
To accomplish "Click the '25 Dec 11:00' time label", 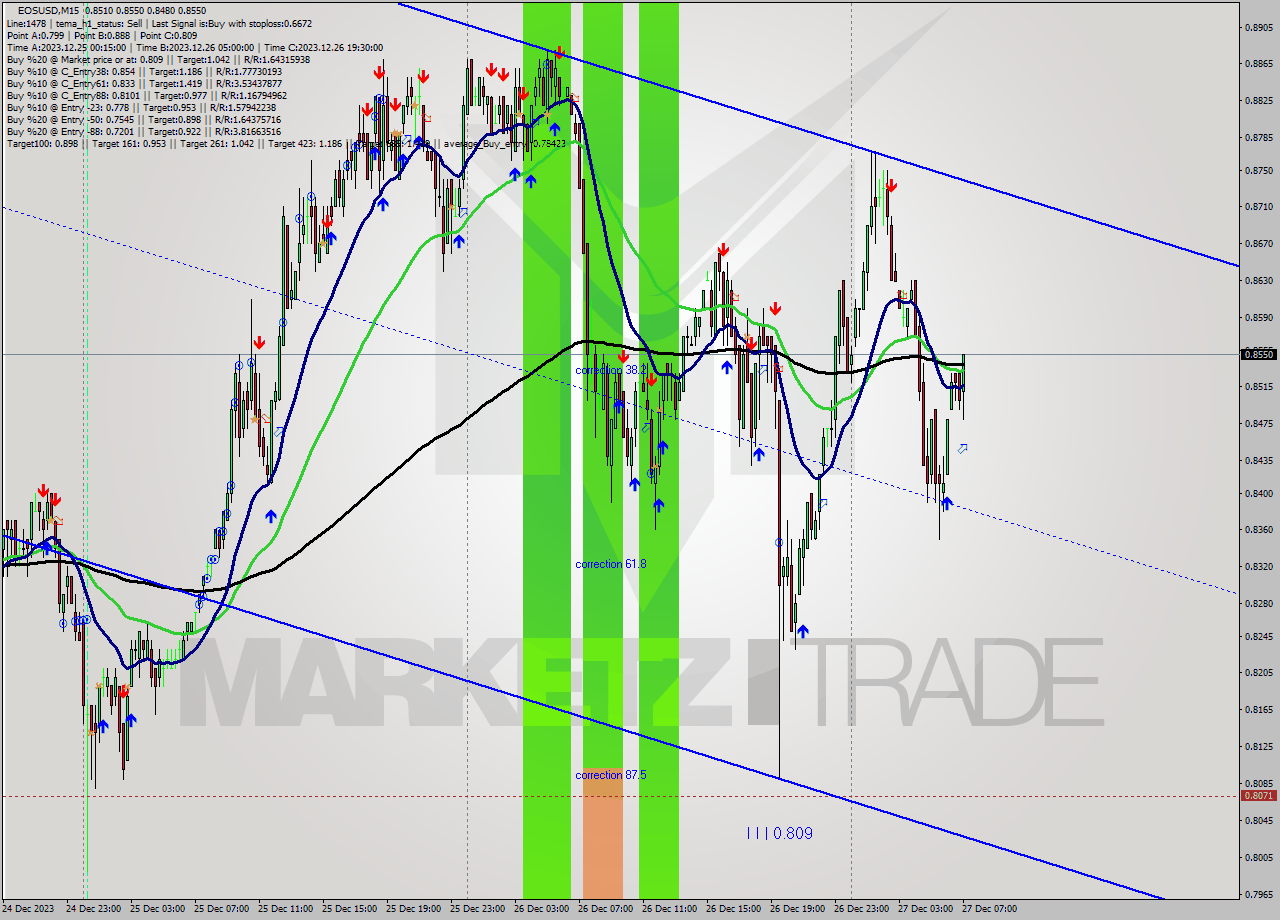I will [x=285, y=909].
